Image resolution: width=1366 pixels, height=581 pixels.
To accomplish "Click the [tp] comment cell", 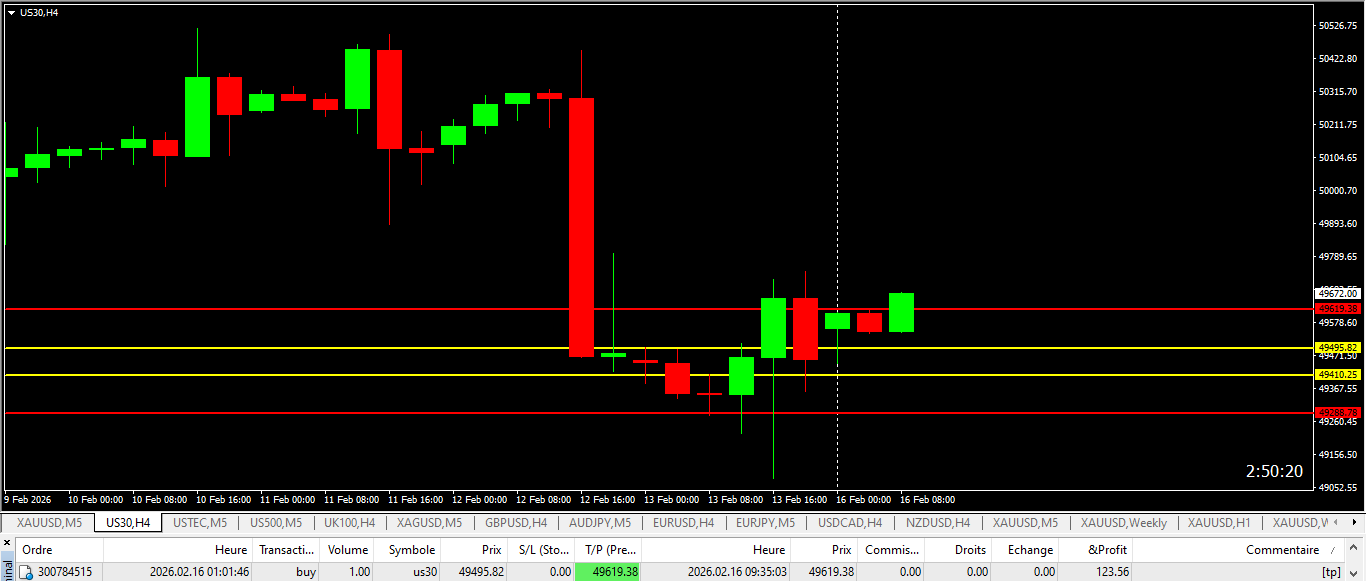I will pyautogui.click(x=1330, y=572).
